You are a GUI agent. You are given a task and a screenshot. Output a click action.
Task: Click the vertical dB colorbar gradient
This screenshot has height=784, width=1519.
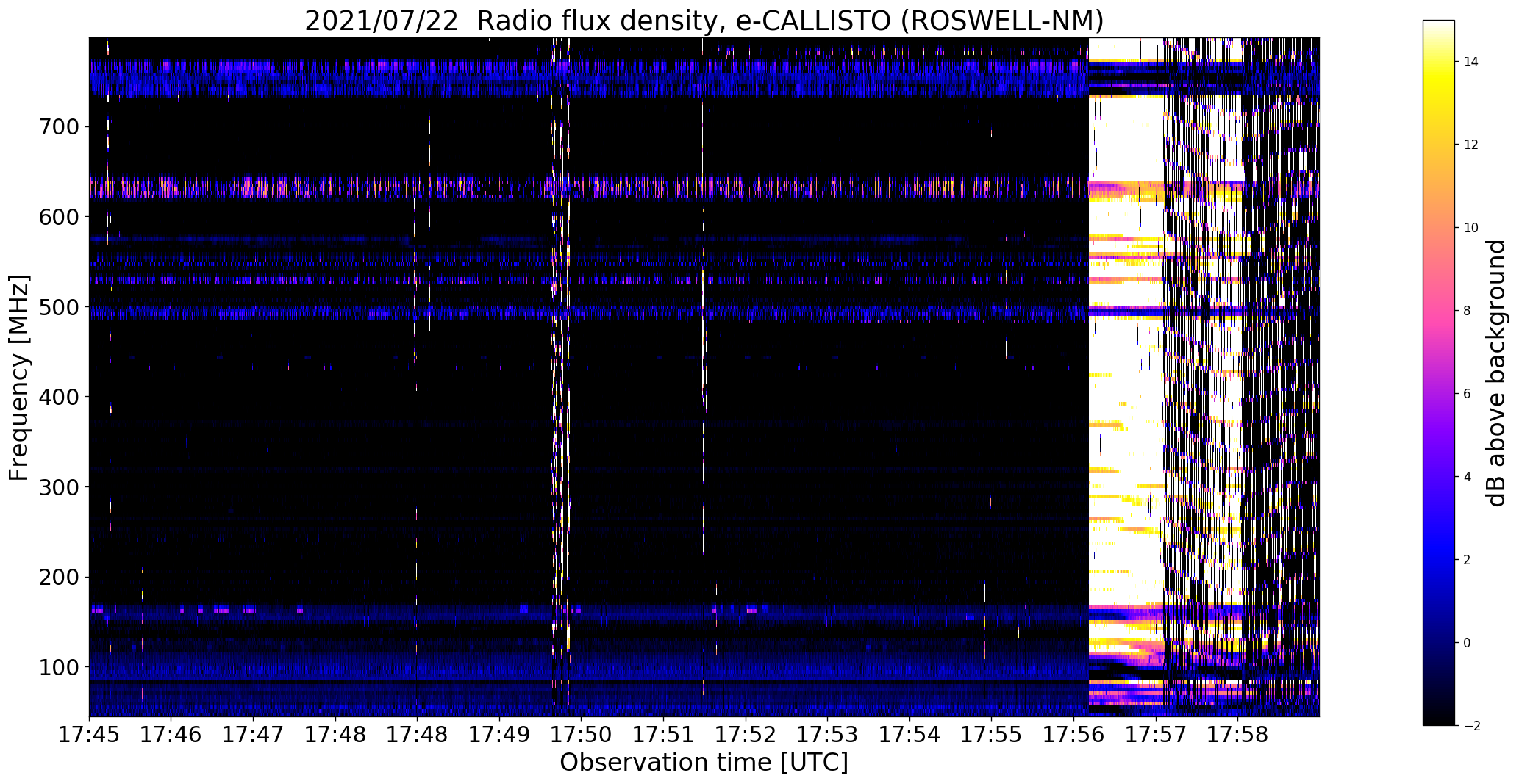tap(1439, 373)
